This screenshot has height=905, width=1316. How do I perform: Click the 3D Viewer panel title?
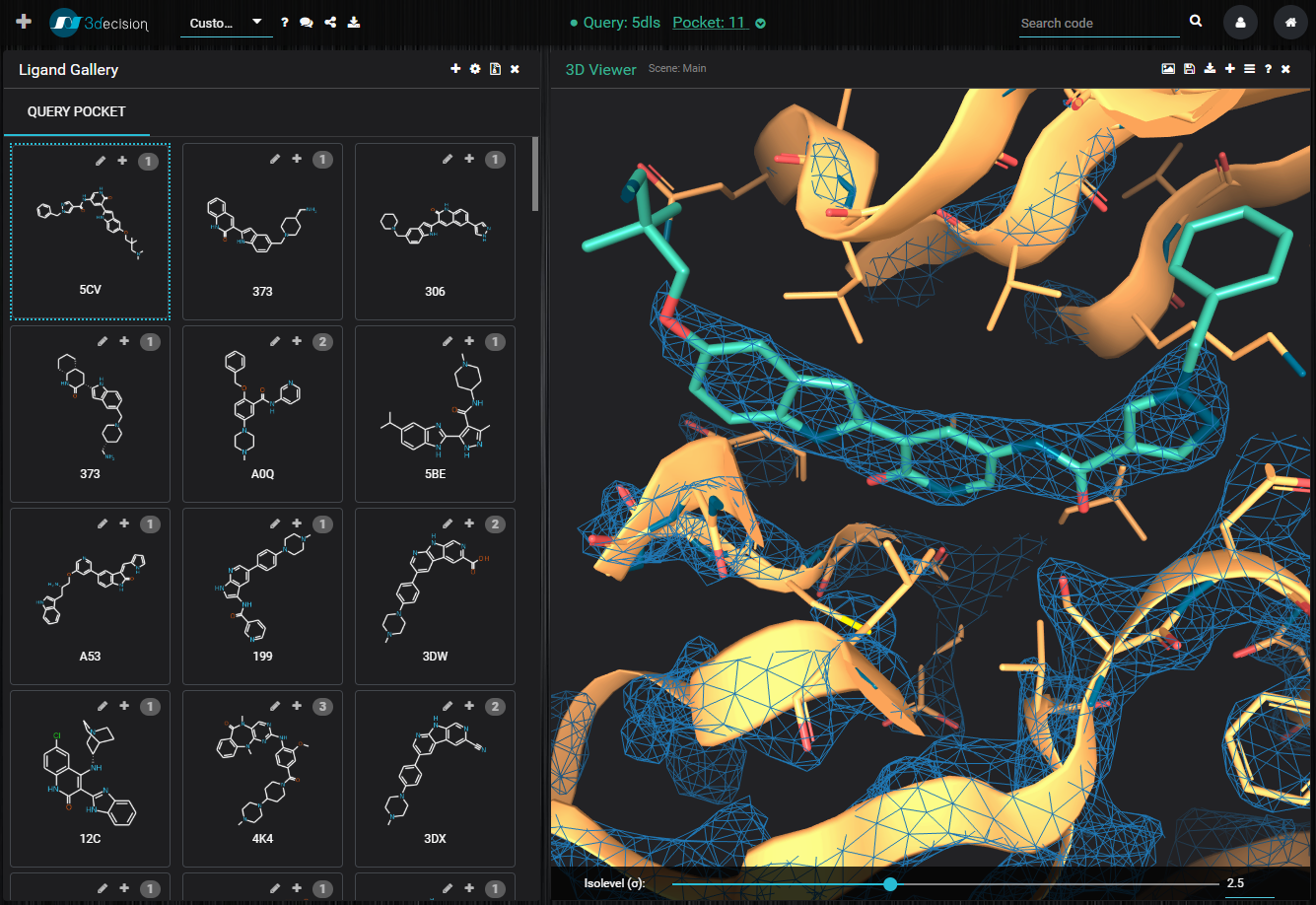[x=601, y=70]
